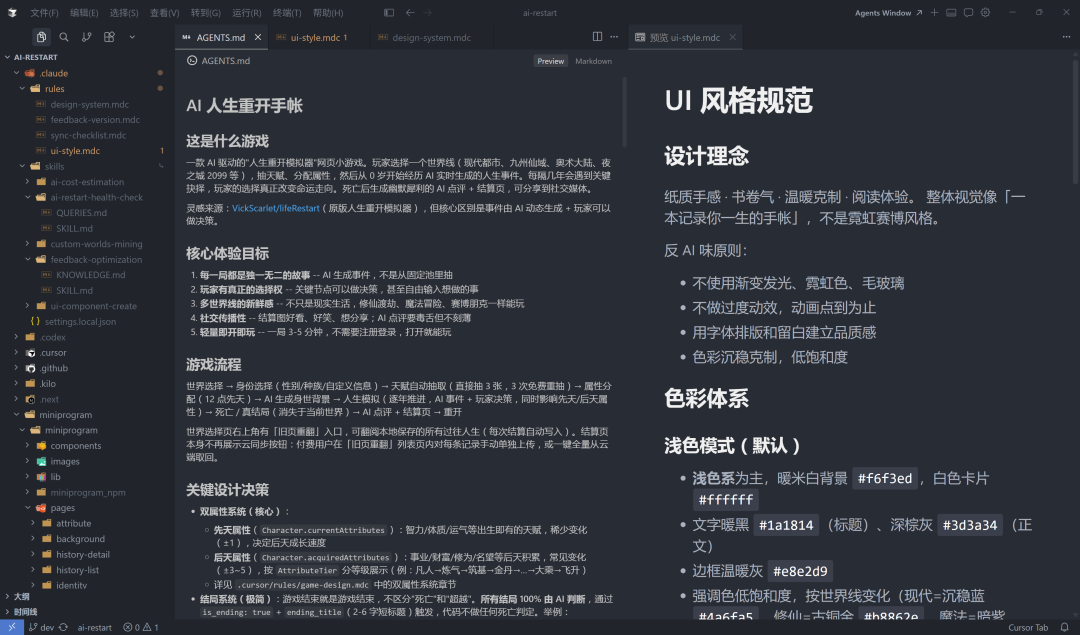Open the VickScarlet/lifeRestart link

[x=276, y=208]
